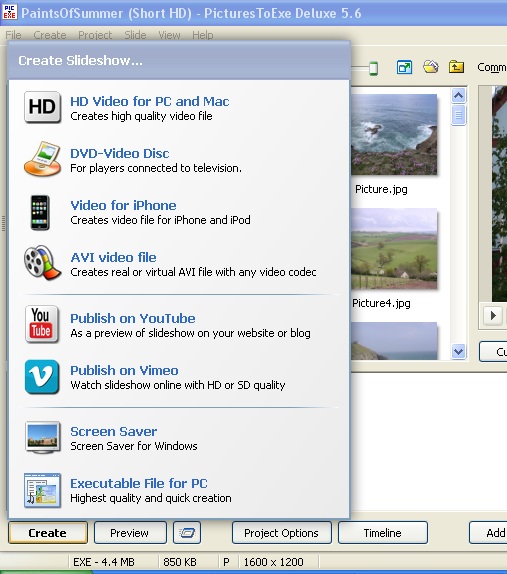Open the View menu
Screen dimensions: 507x574
[x=169, y=35]
